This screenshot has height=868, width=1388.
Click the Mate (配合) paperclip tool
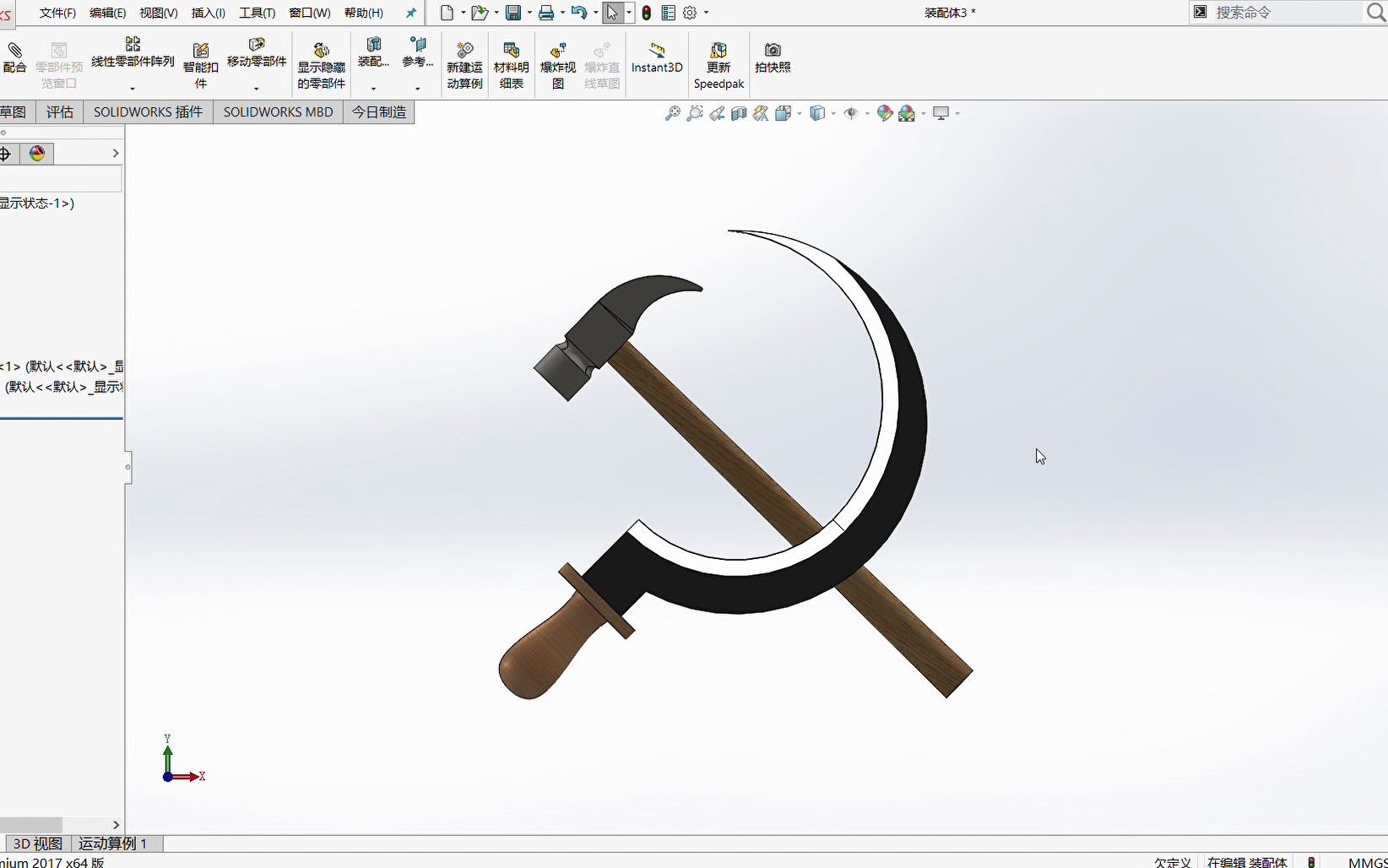(14, 57)
